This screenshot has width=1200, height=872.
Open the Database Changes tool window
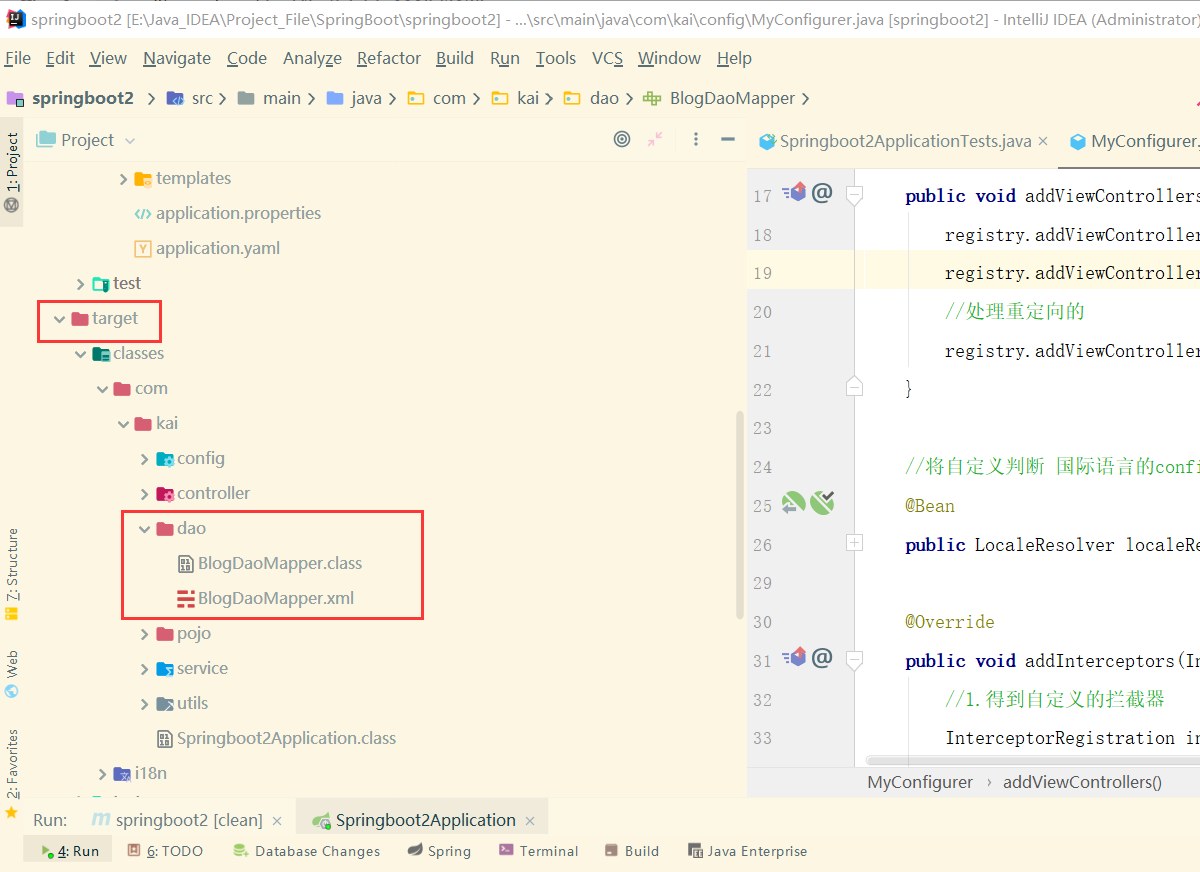coord(306,851)
